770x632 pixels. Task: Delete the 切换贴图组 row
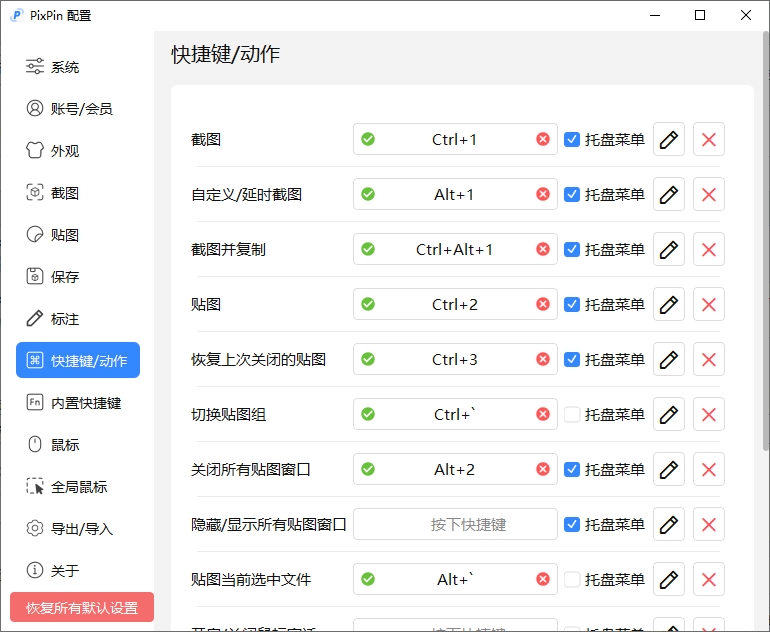tap(709, 414)
